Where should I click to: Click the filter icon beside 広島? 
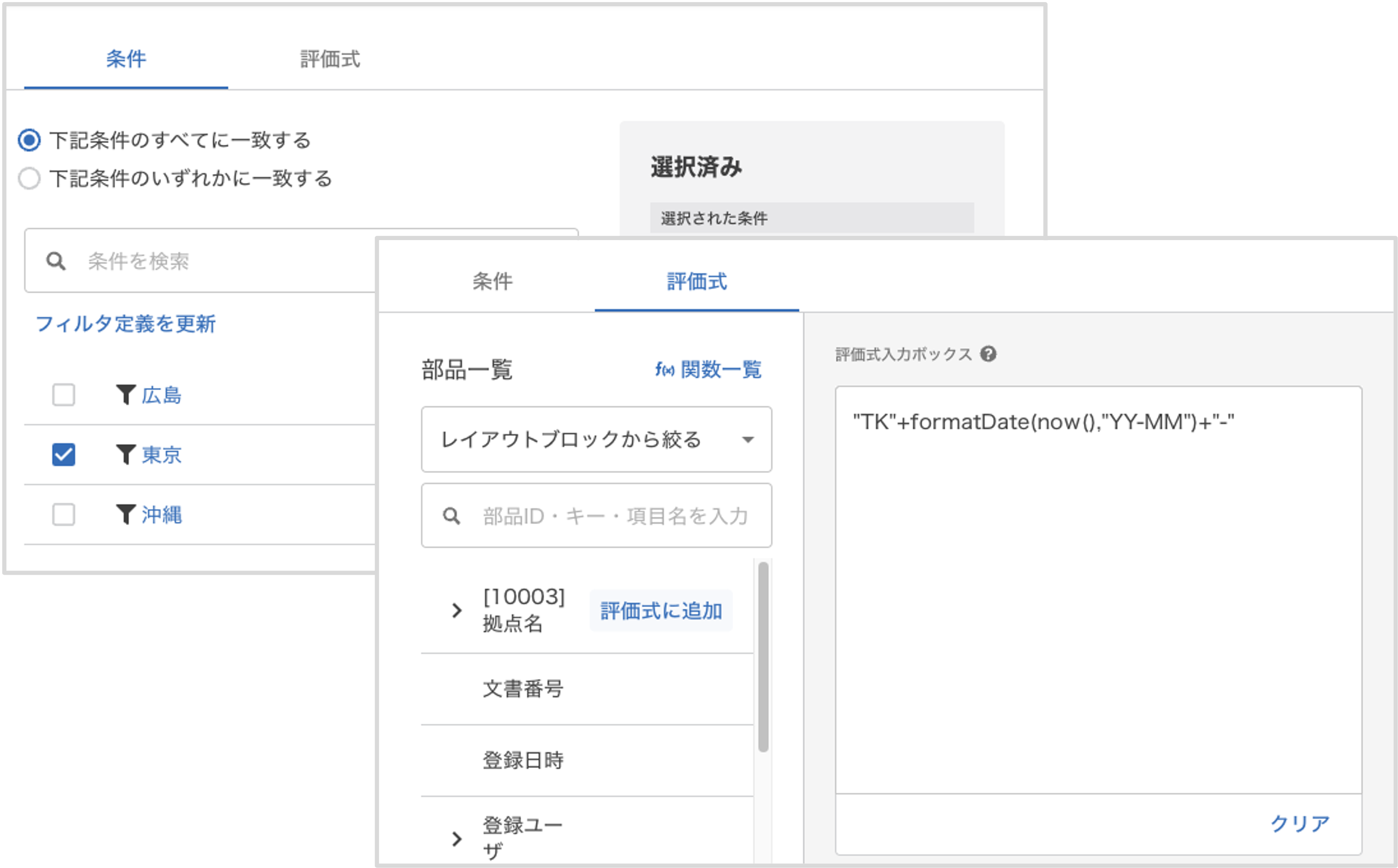[x=126, y=395]
